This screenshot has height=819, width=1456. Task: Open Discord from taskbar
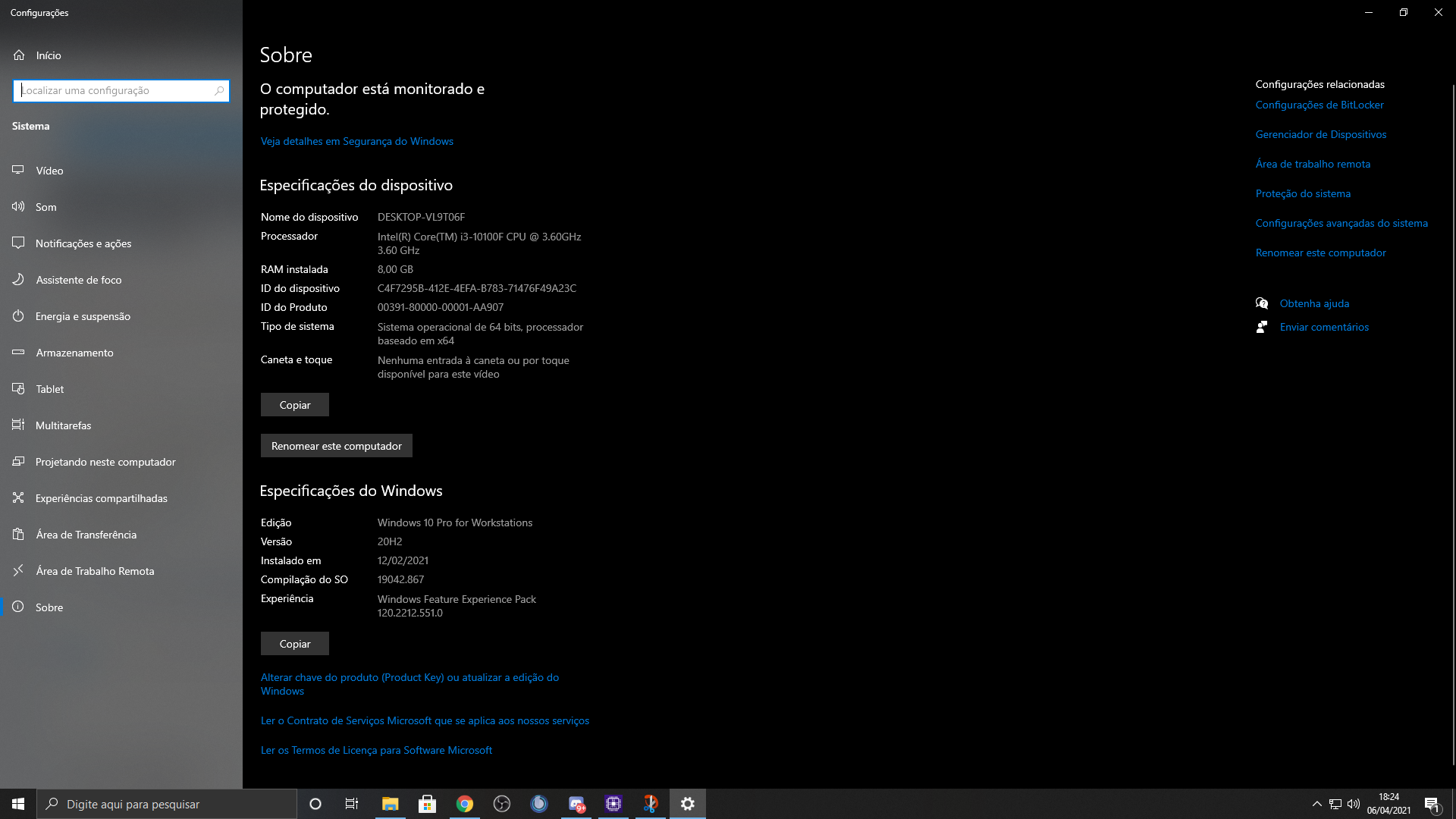pyautogui.click(x=576, y=804)
